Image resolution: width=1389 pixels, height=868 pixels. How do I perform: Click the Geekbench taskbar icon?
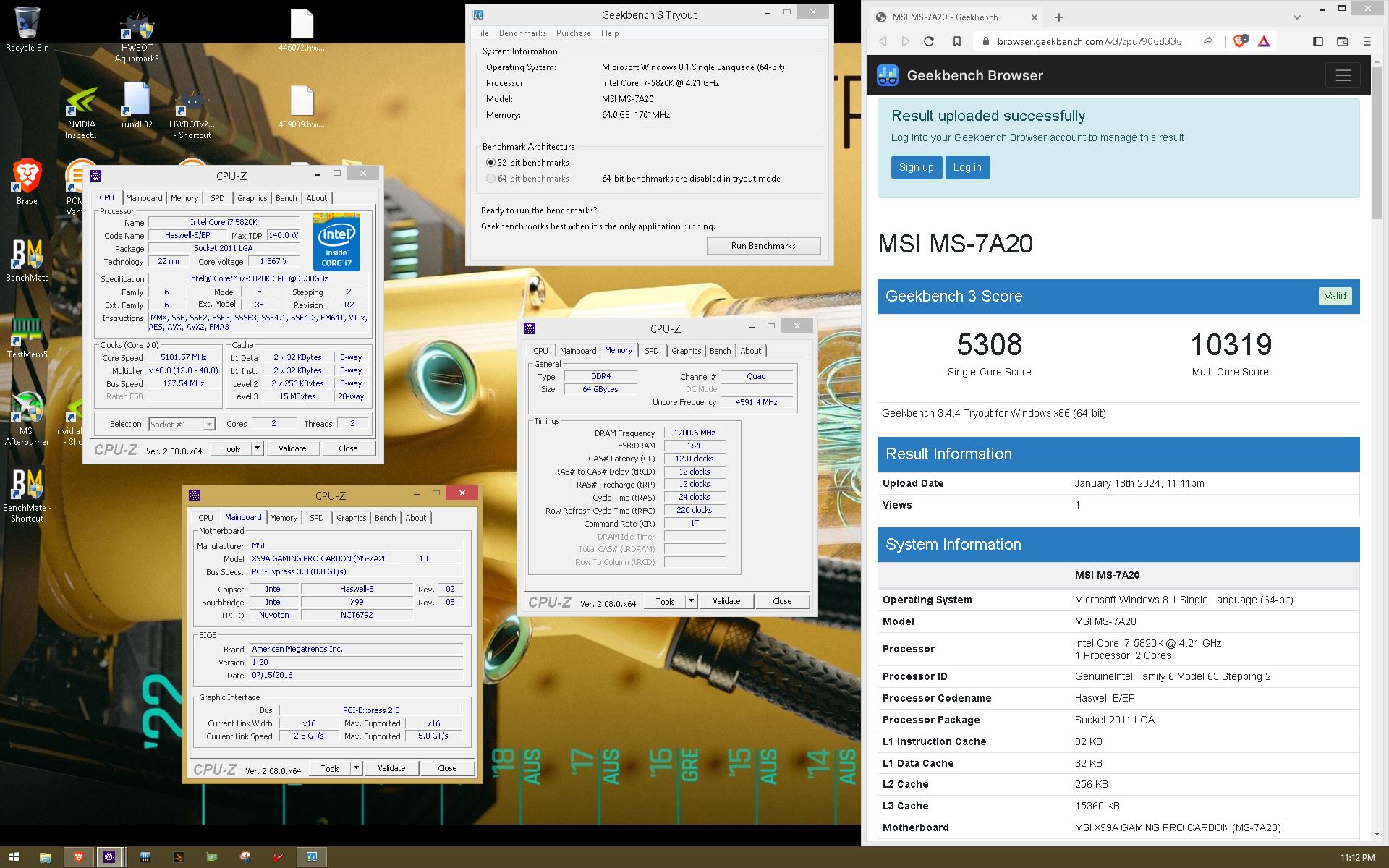[x=312, y=857]
